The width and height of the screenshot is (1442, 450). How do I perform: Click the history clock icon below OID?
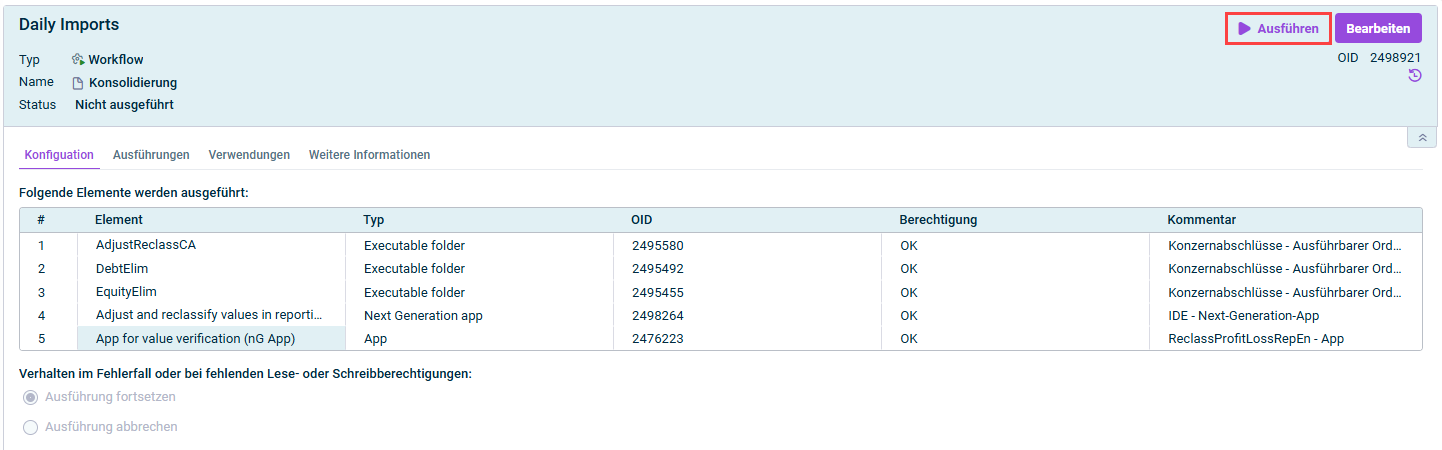click(1414, 76)
